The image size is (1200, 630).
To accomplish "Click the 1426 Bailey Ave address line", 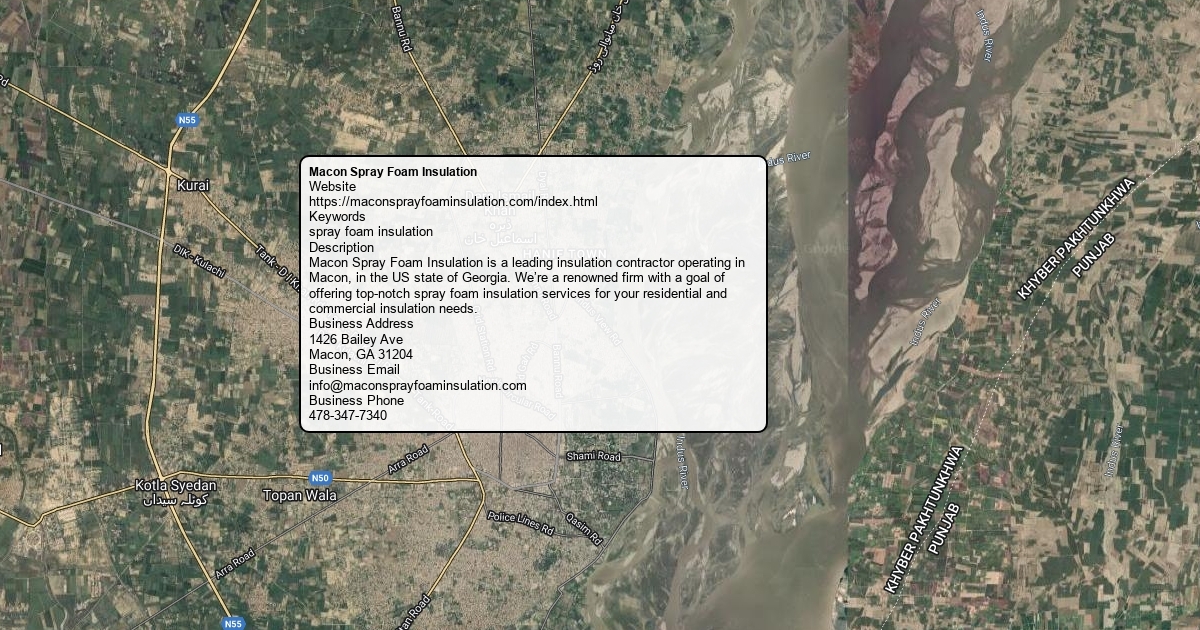I will click(356, 339).
